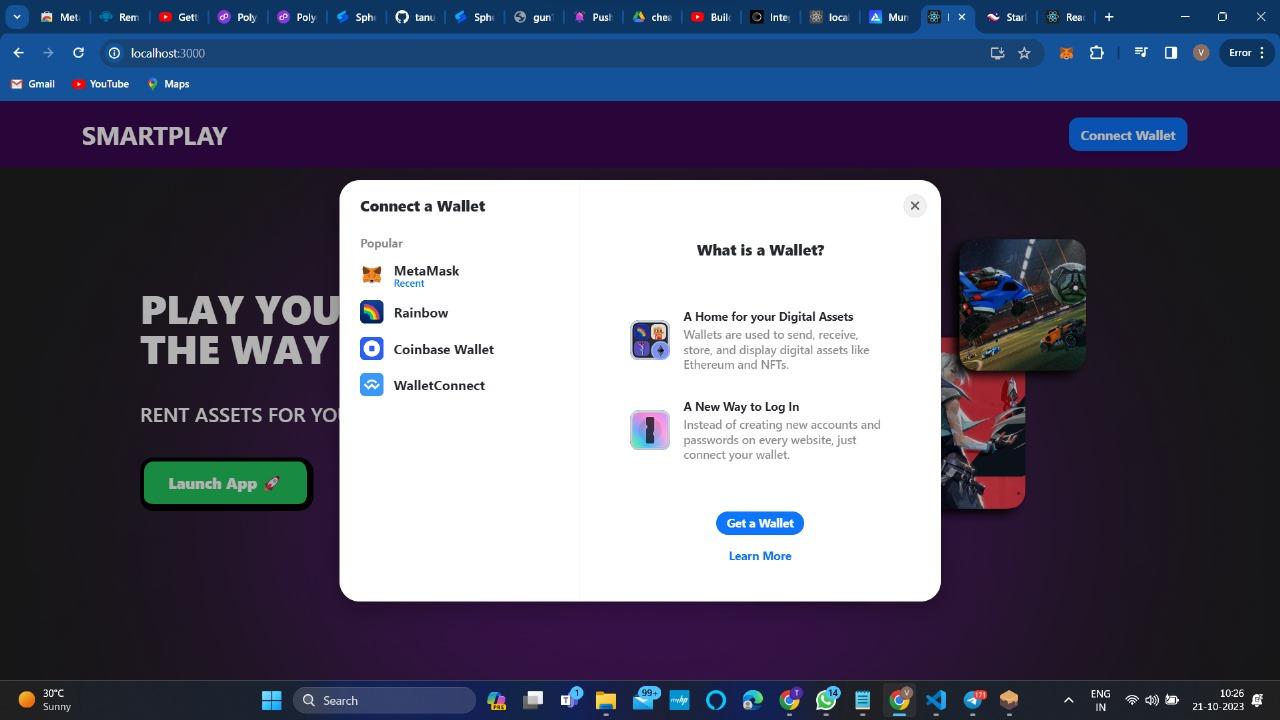Screen dimensions: 1280x720
Task: Switch to the GitHub tanu tab
Action: (414, 17)
